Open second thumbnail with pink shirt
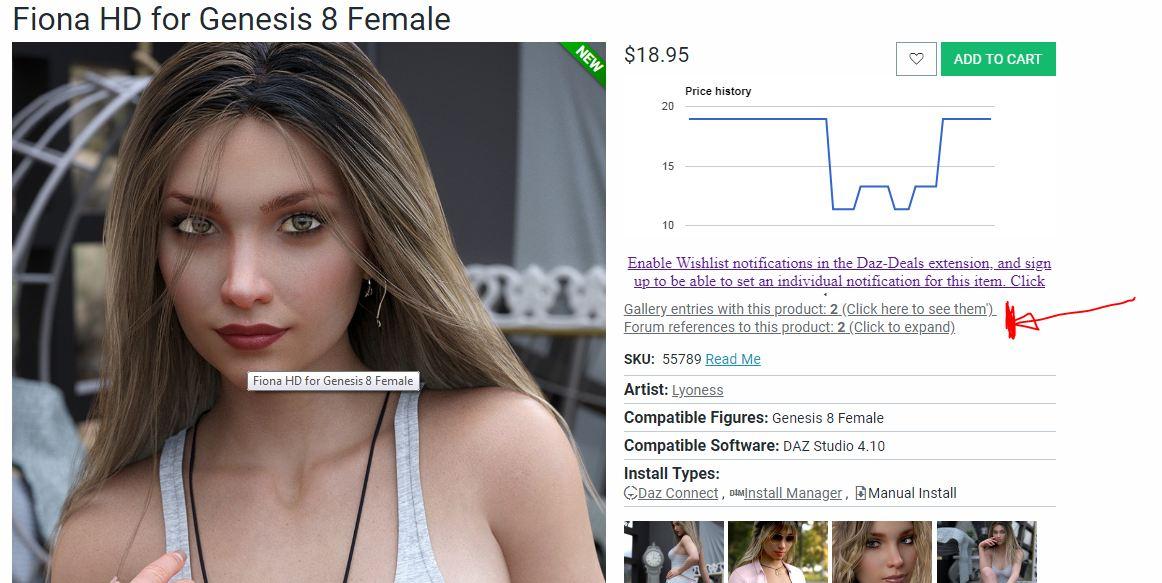The image size is (1162, 583). (x=777, y=552)
